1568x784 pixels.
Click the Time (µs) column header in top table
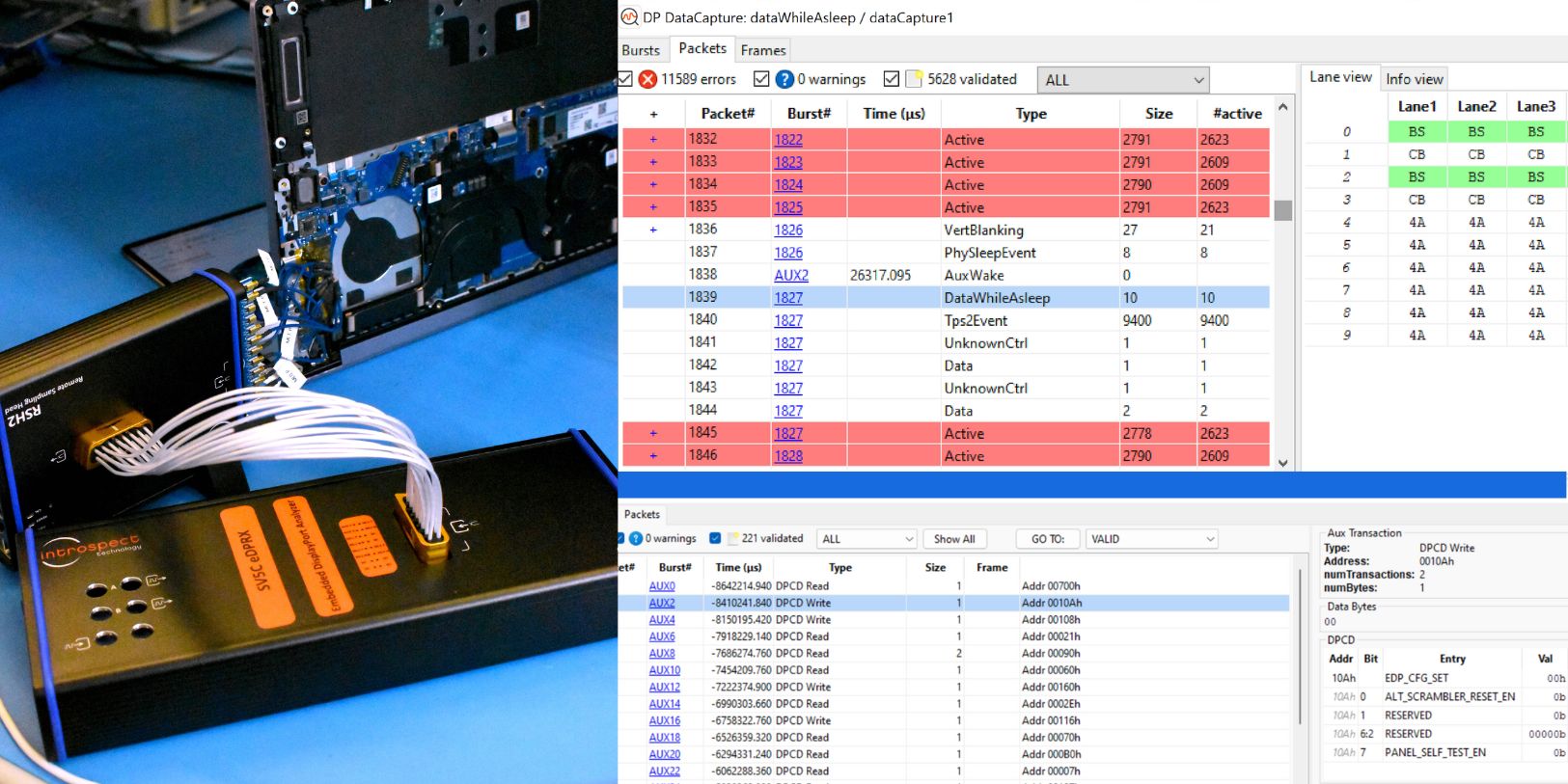894,114
